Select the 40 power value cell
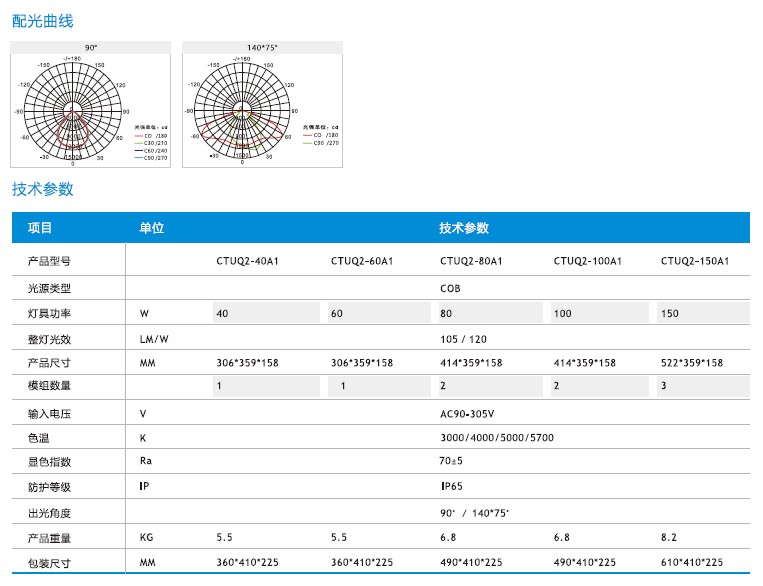The width and height of the screenshot is (763, 586). coord(266,313)
